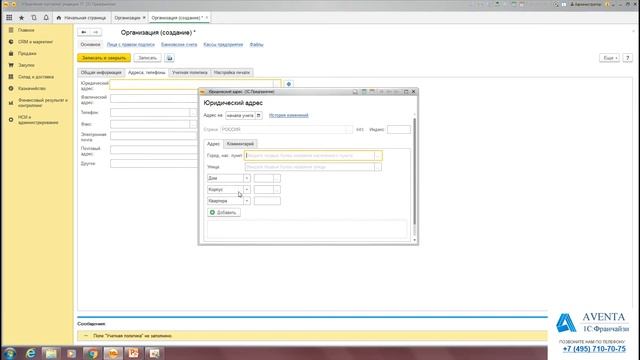The image size is (640, 360).
Task: Open the Склад и доставка section
Action: click(x=37, y=77)
